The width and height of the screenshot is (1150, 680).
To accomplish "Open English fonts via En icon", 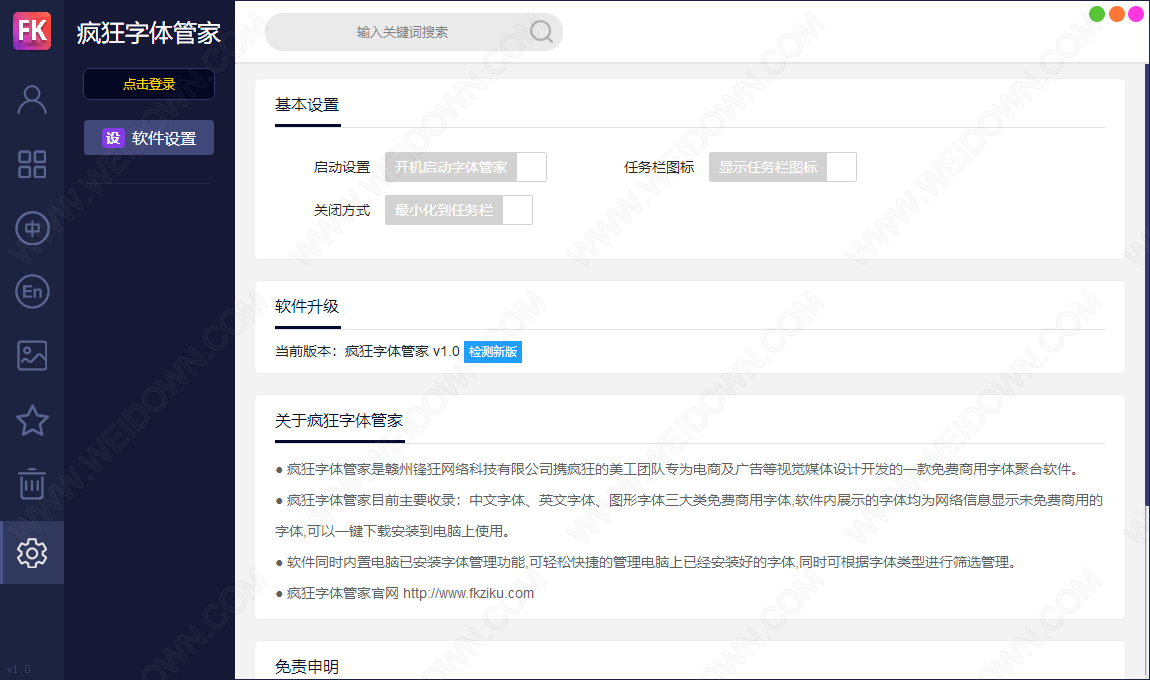I will (x=32, y=292).
